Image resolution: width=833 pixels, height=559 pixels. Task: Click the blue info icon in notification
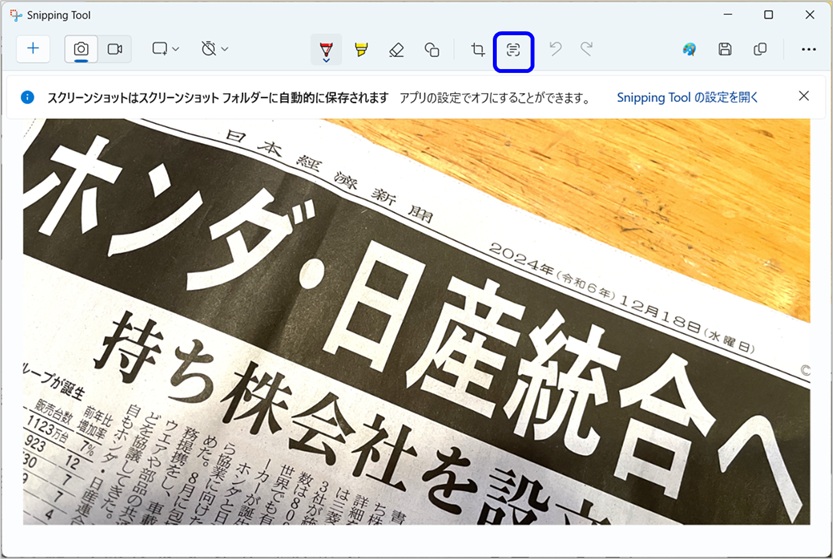click(x=27, y=97)
